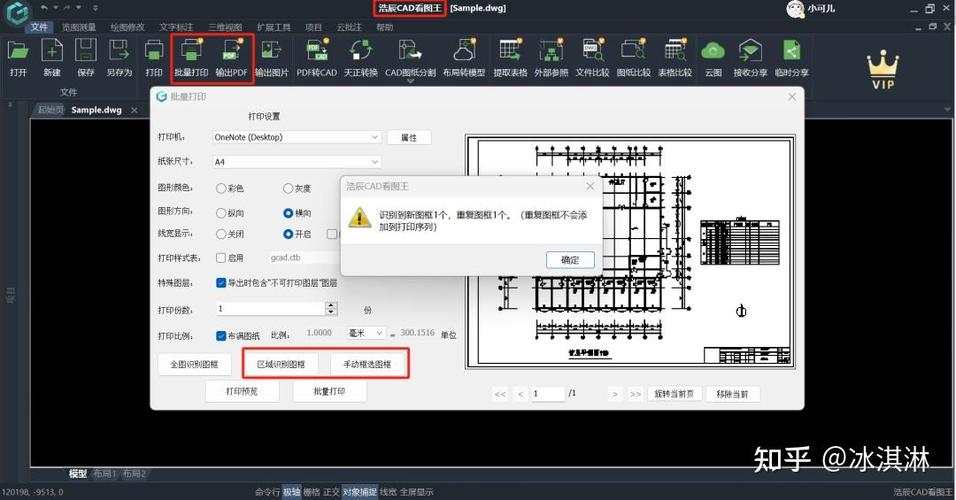Switch to the Sample.dwg document tab

tap(96, 110)
